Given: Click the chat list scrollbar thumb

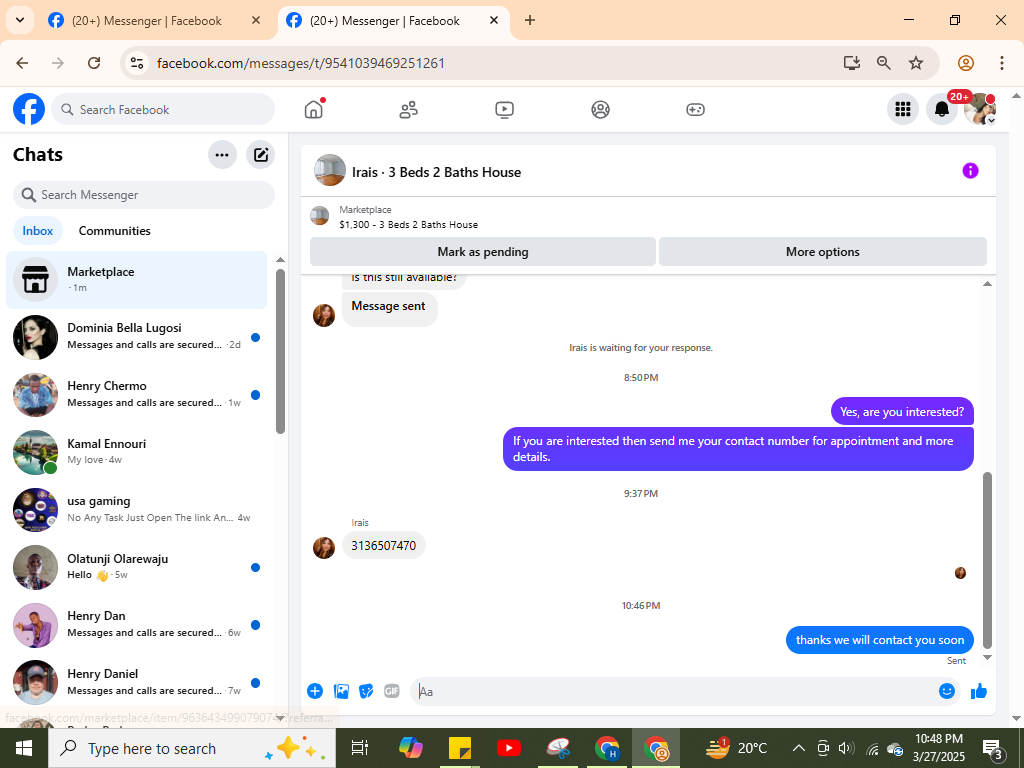Looking at the screenshot, I should pos(280,351).
